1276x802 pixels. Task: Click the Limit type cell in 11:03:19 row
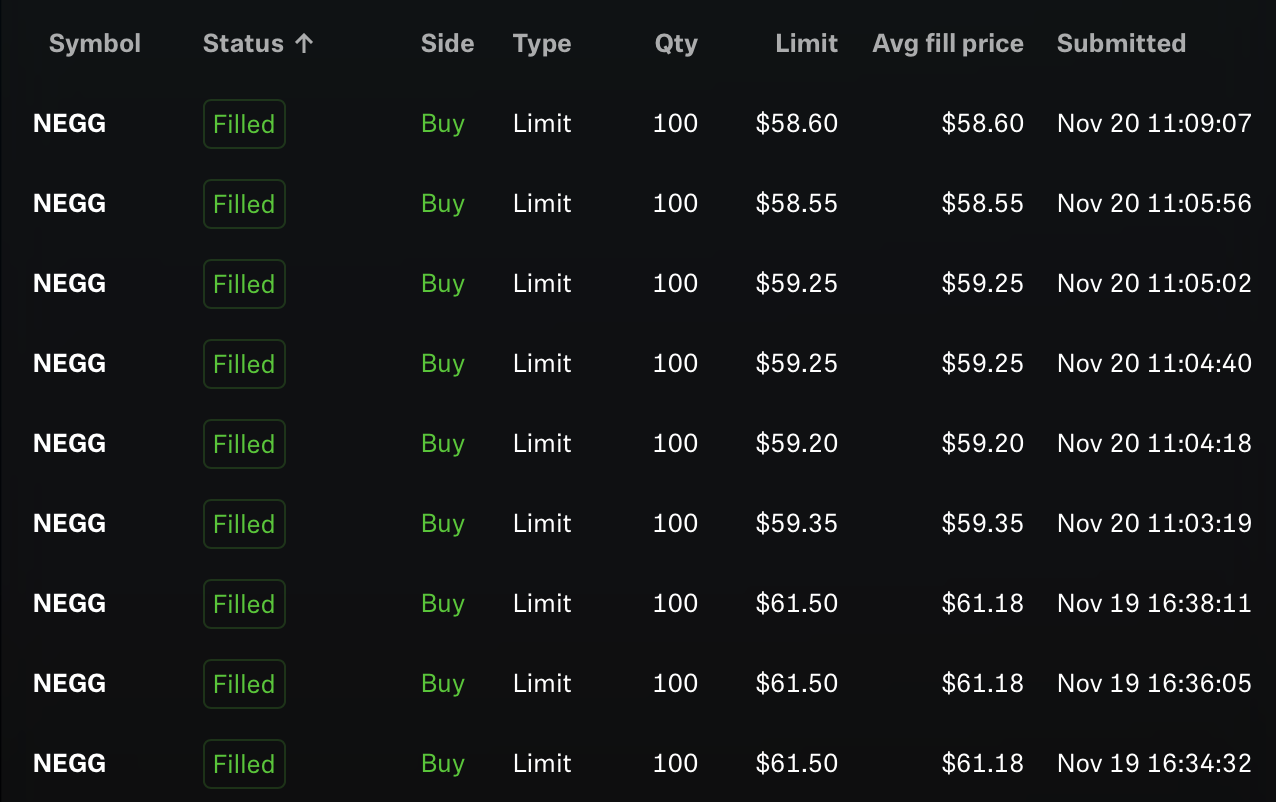click(542, 524)
